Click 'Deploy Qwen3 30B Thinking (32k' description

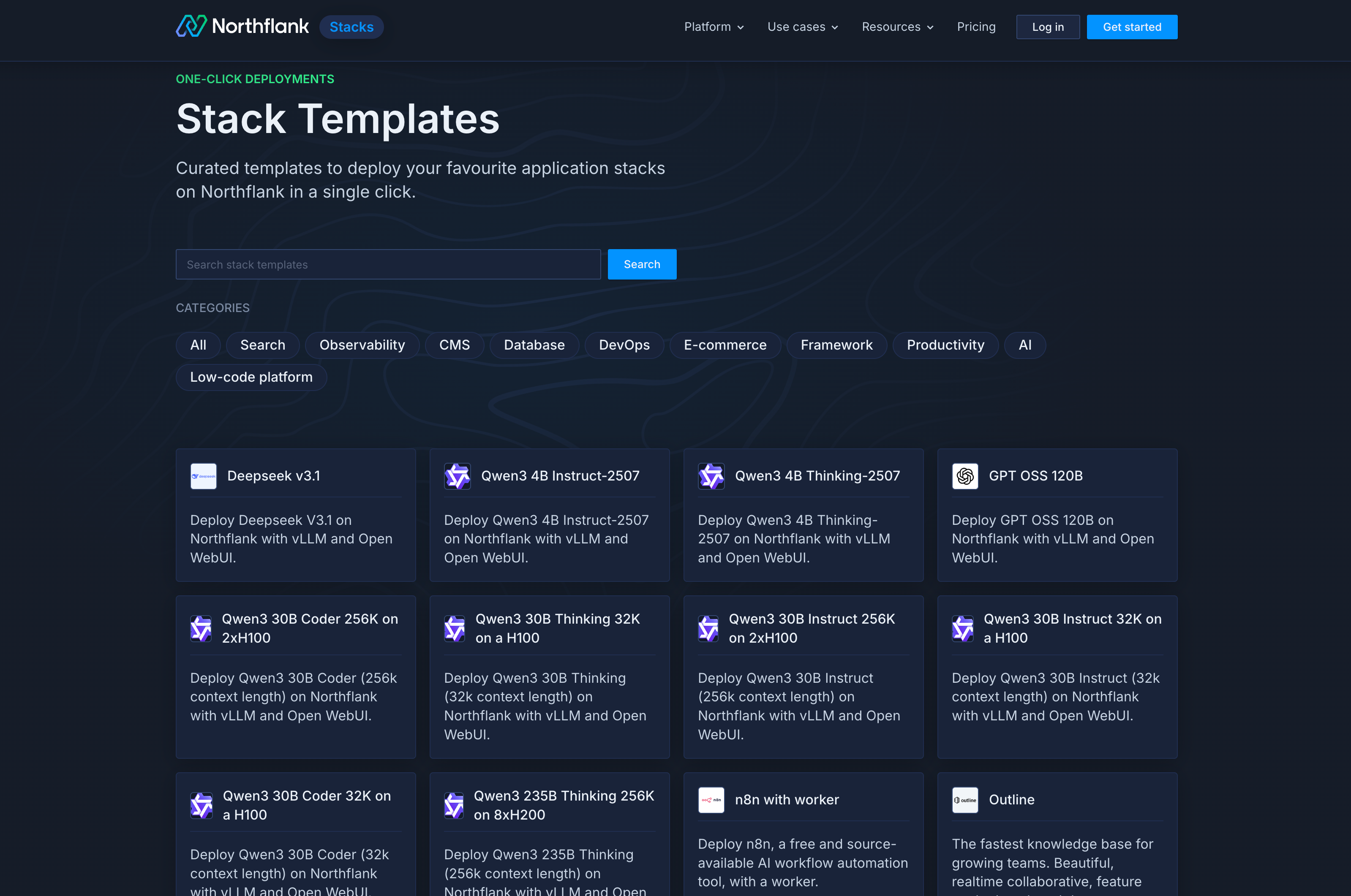pyautogui.click(x=545, y=706)
